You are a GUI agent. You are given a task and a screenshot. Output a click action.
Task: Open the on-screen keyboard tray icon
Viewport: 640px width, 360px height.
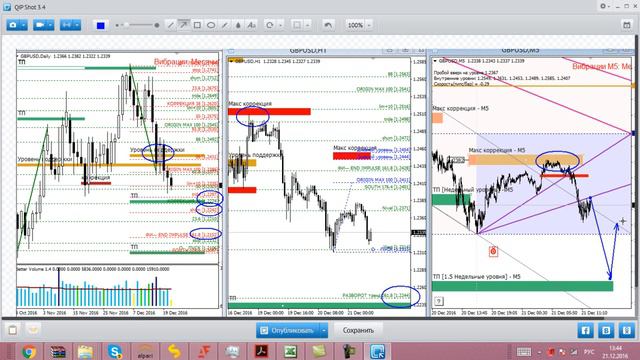pyautogui.click(x=524, y=352)
